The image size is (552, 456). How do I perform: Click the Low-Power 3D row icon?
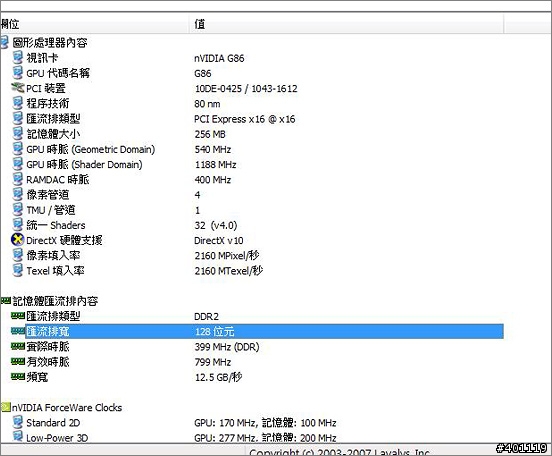[x=18, y=437]
